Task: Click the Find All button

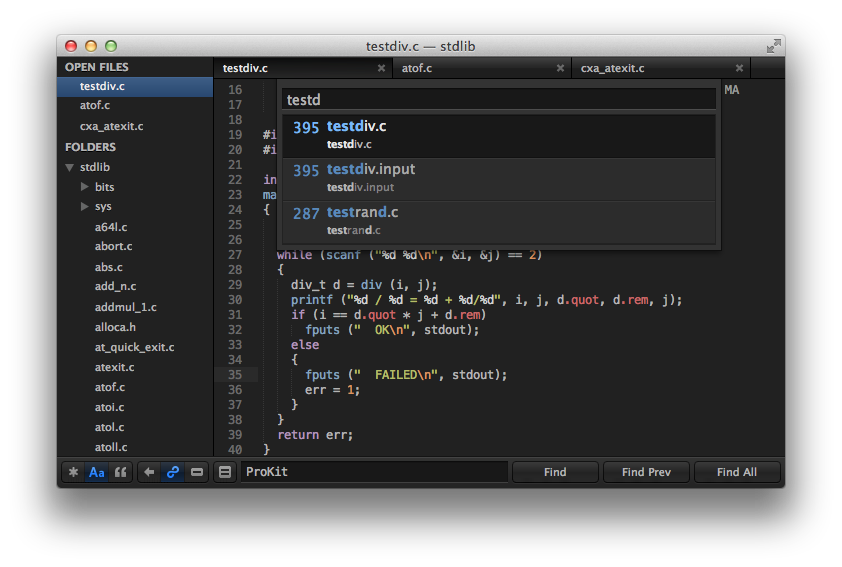Action: tap(737, 472)
